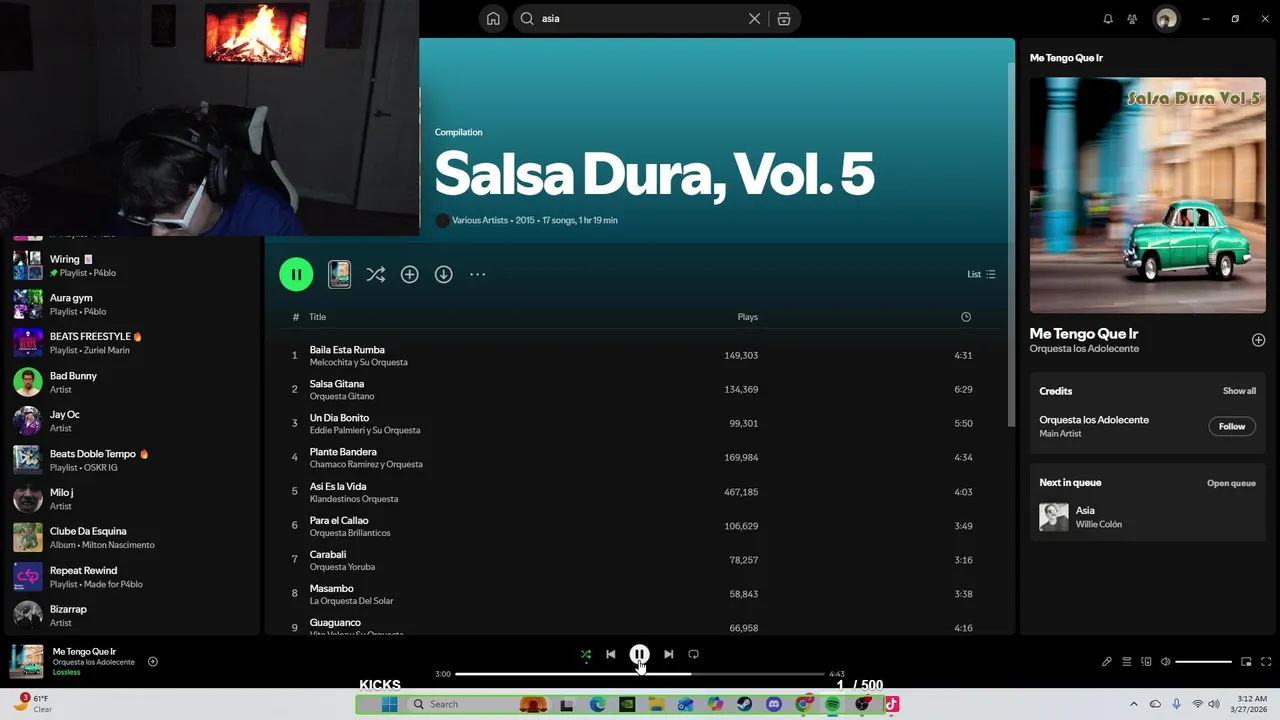The width and height of the screenshot is (1280, 720).
Task: Toggle lyrics microphone icon
Action: click(x=1107, y=661)
